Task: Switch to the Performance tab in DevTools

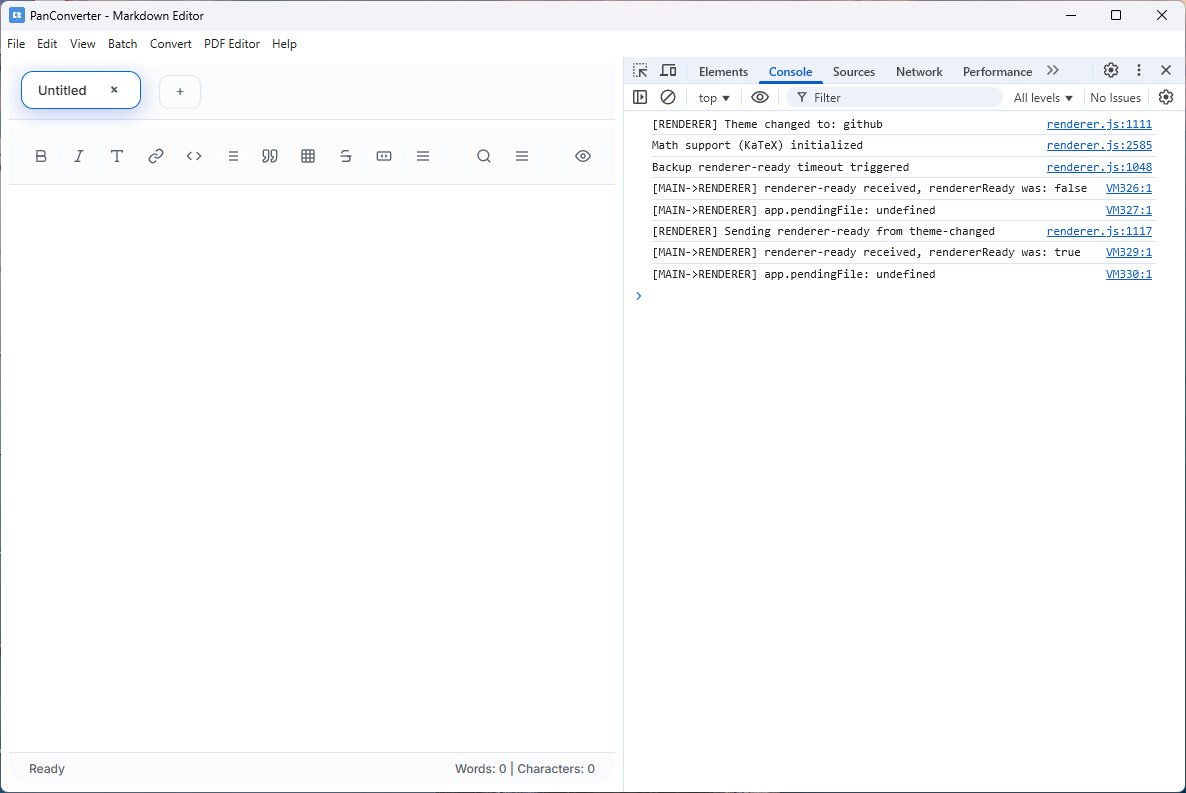Action: click(997, 71)
